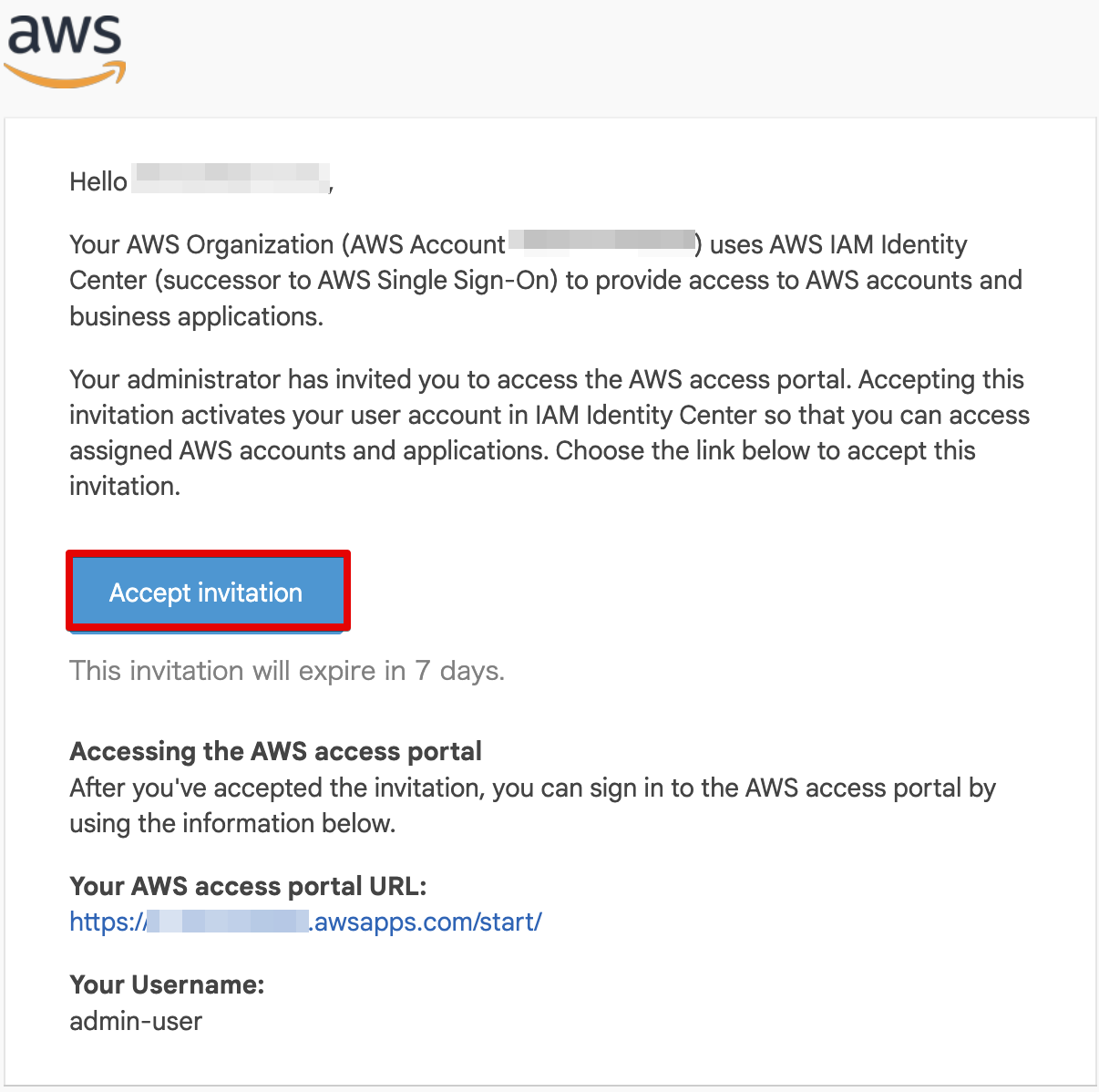Screen dimensions: 1099x1092
Task: Click the Accessing the AWS access portal heading
Action: (x=275, y=751)
